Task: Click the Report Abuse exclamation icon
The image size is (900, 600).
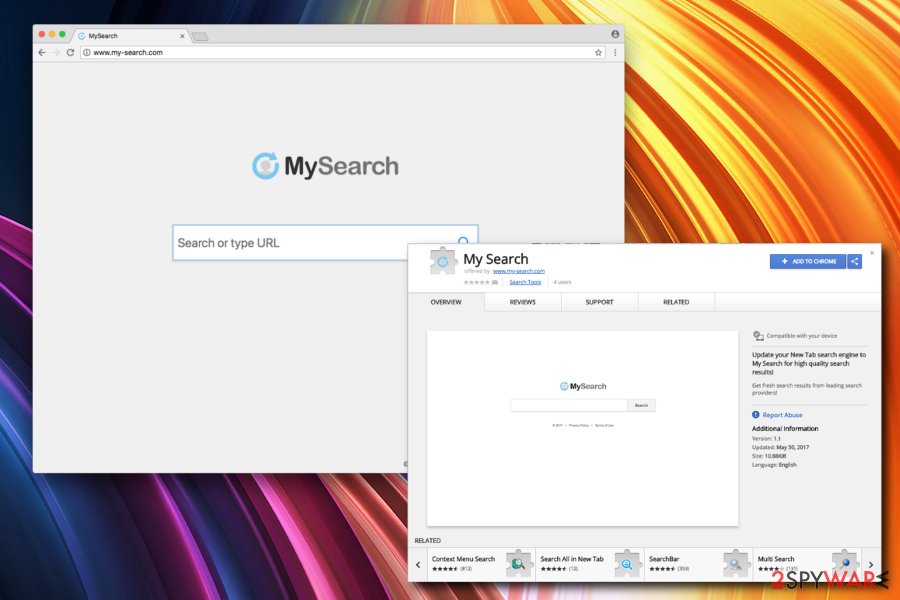Action: 755,415
